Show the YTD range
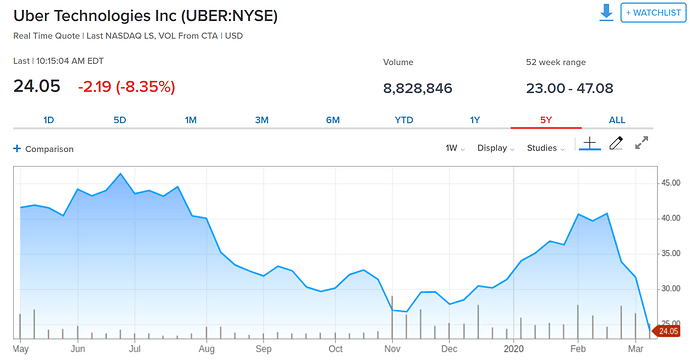 point(404,120)
